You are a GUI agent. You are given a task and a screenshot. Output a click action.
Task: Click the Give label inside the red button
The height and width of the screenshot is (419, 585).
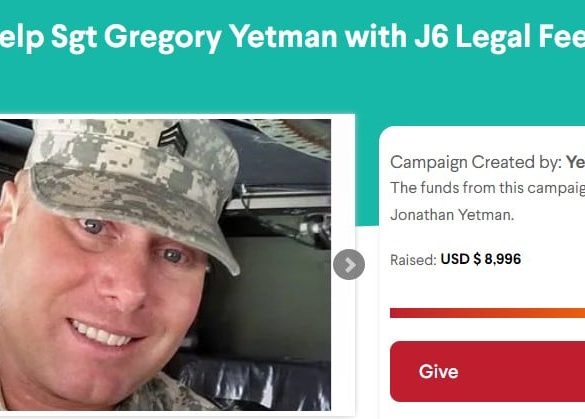[x=438, y=372]
